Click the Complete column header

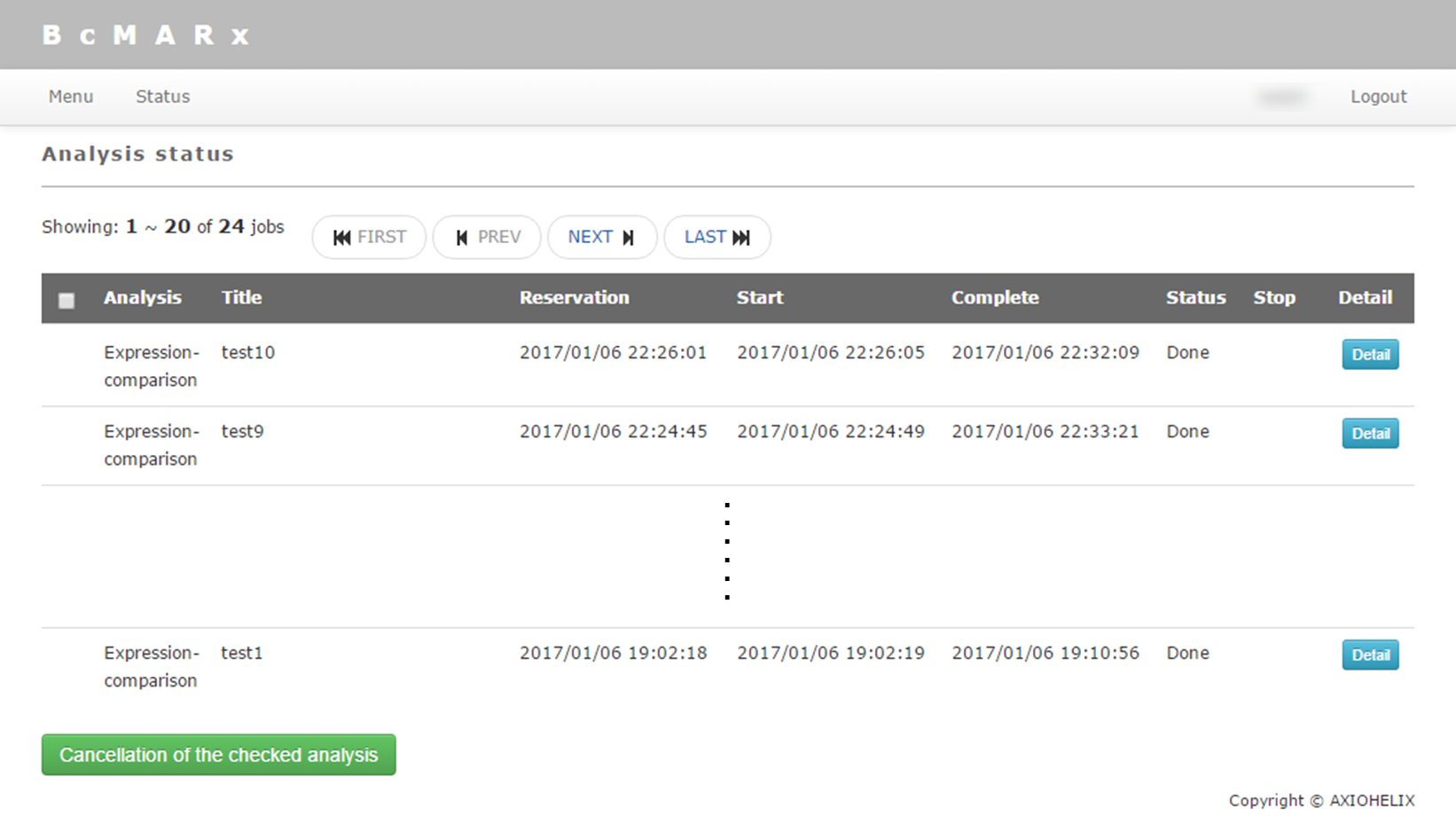(995, 298)
